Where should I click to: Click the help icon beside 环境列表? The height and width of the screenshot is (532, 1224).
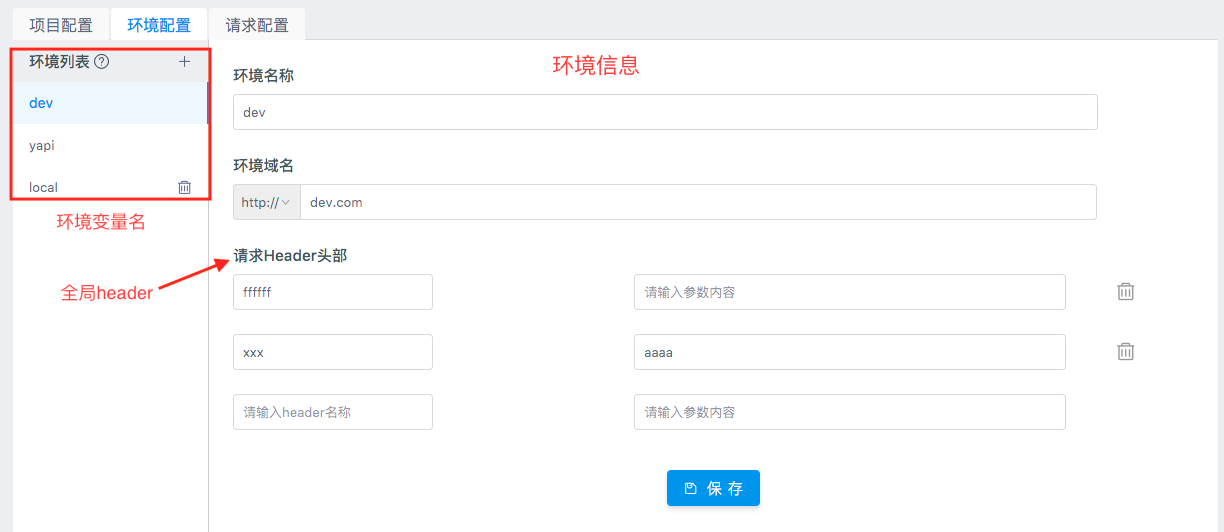click(101, 62)
